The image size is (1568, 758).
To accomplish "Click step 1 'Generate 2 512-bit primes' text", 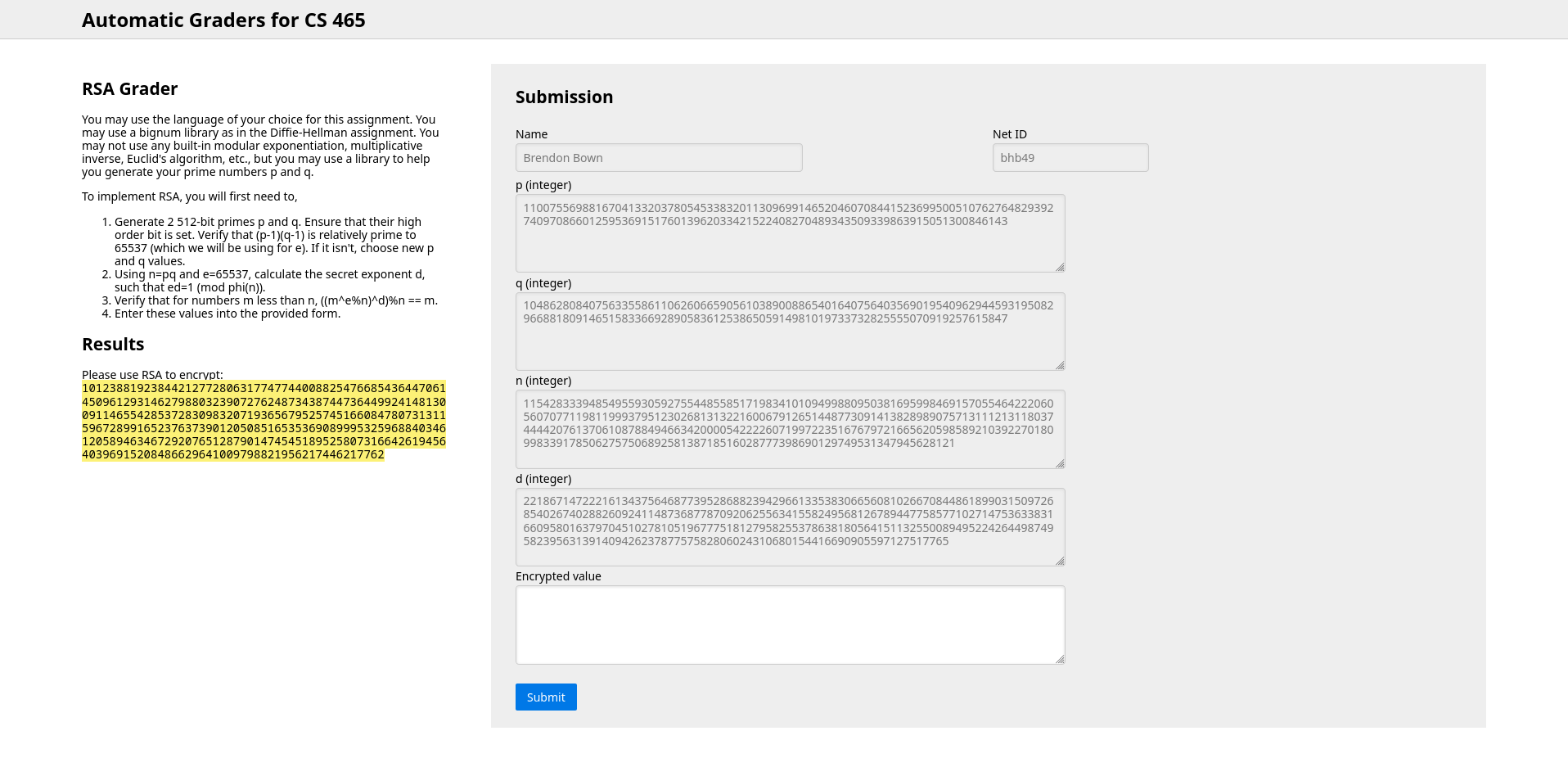I will pos(274,241).
